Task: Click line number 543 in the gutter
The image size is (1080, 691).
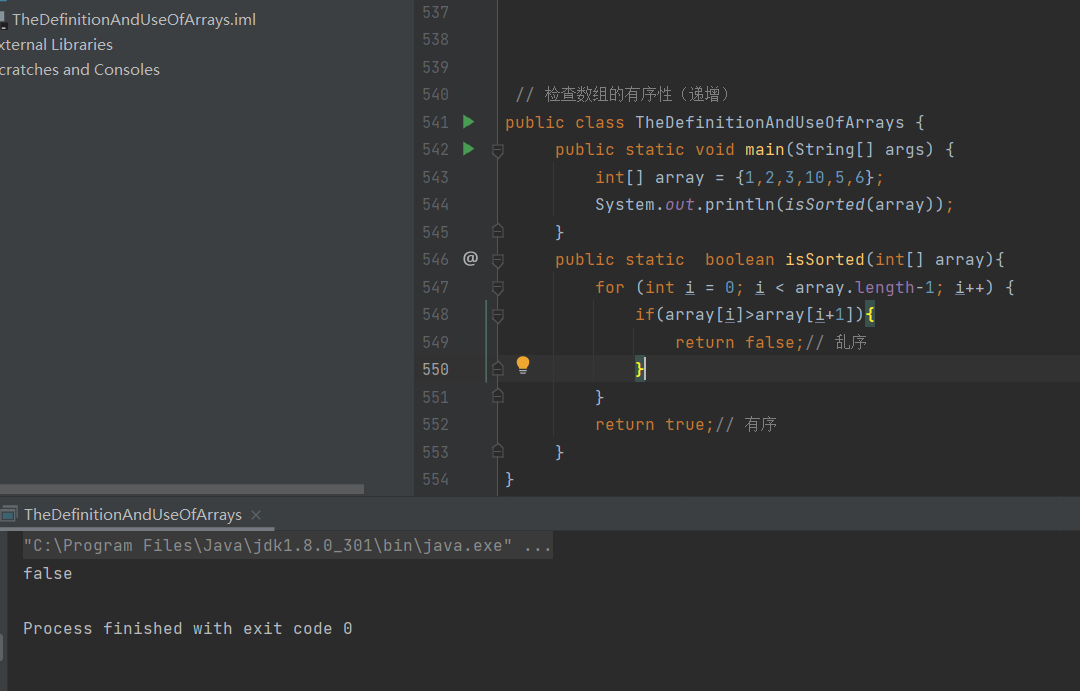Action: coord(435,177)
